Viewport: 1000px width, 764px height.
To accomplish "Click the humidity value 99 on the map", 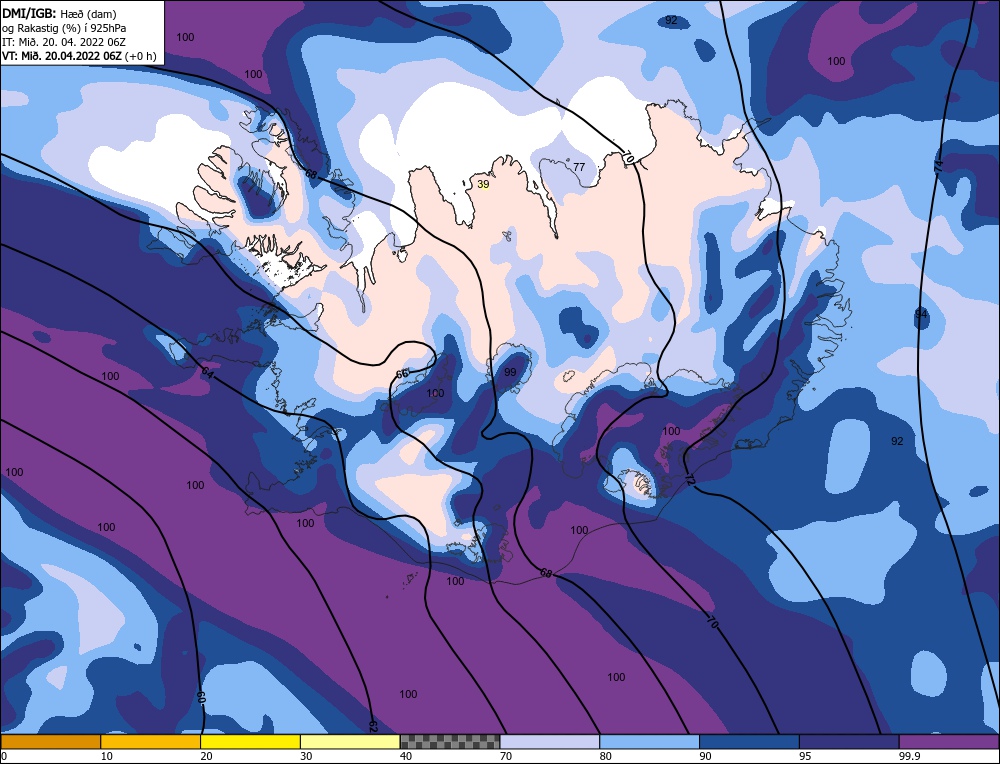I will pos(510,372).
